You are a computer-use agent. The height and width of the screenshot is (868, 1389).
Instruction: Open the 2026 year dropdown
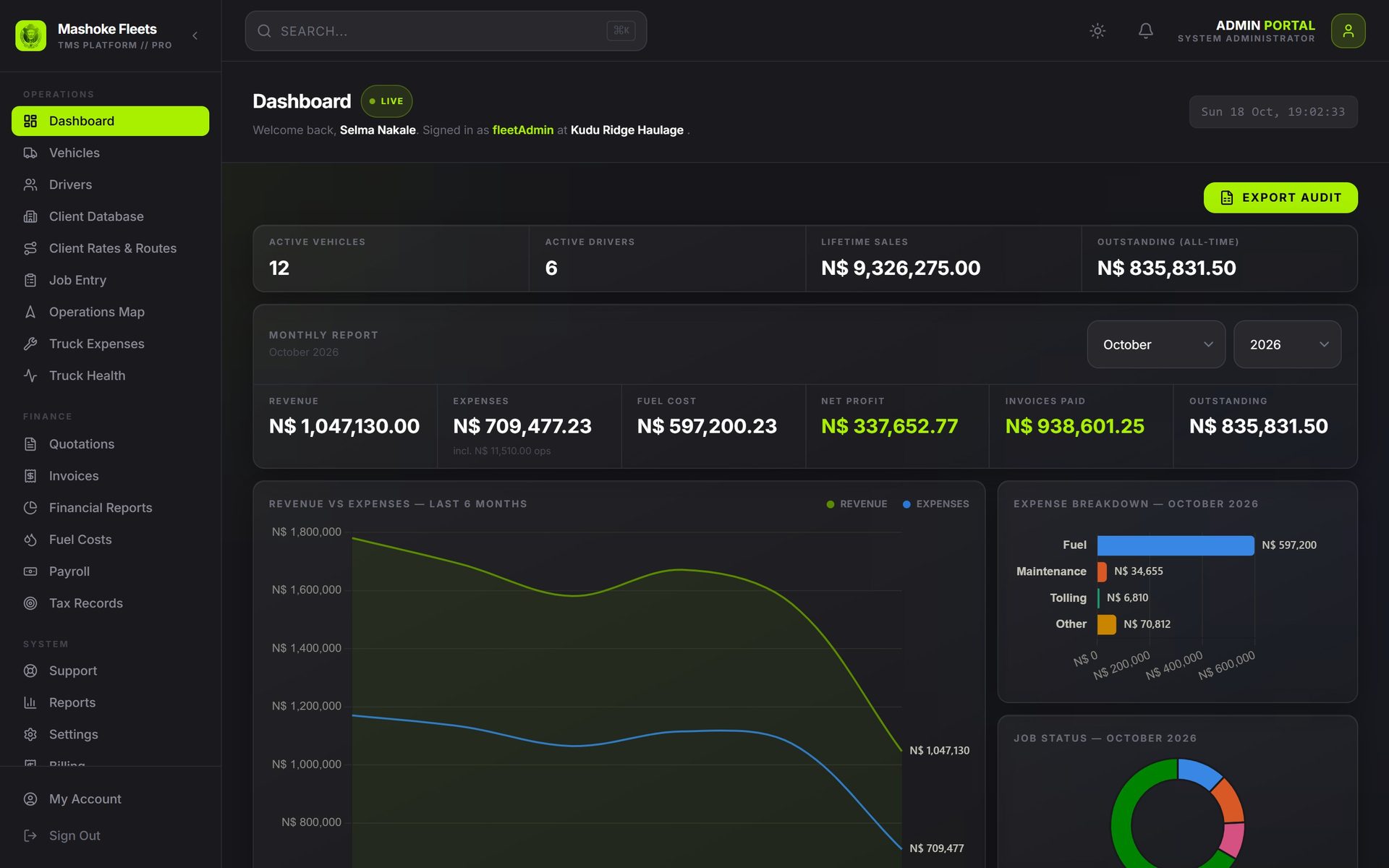coord(1287,344)
